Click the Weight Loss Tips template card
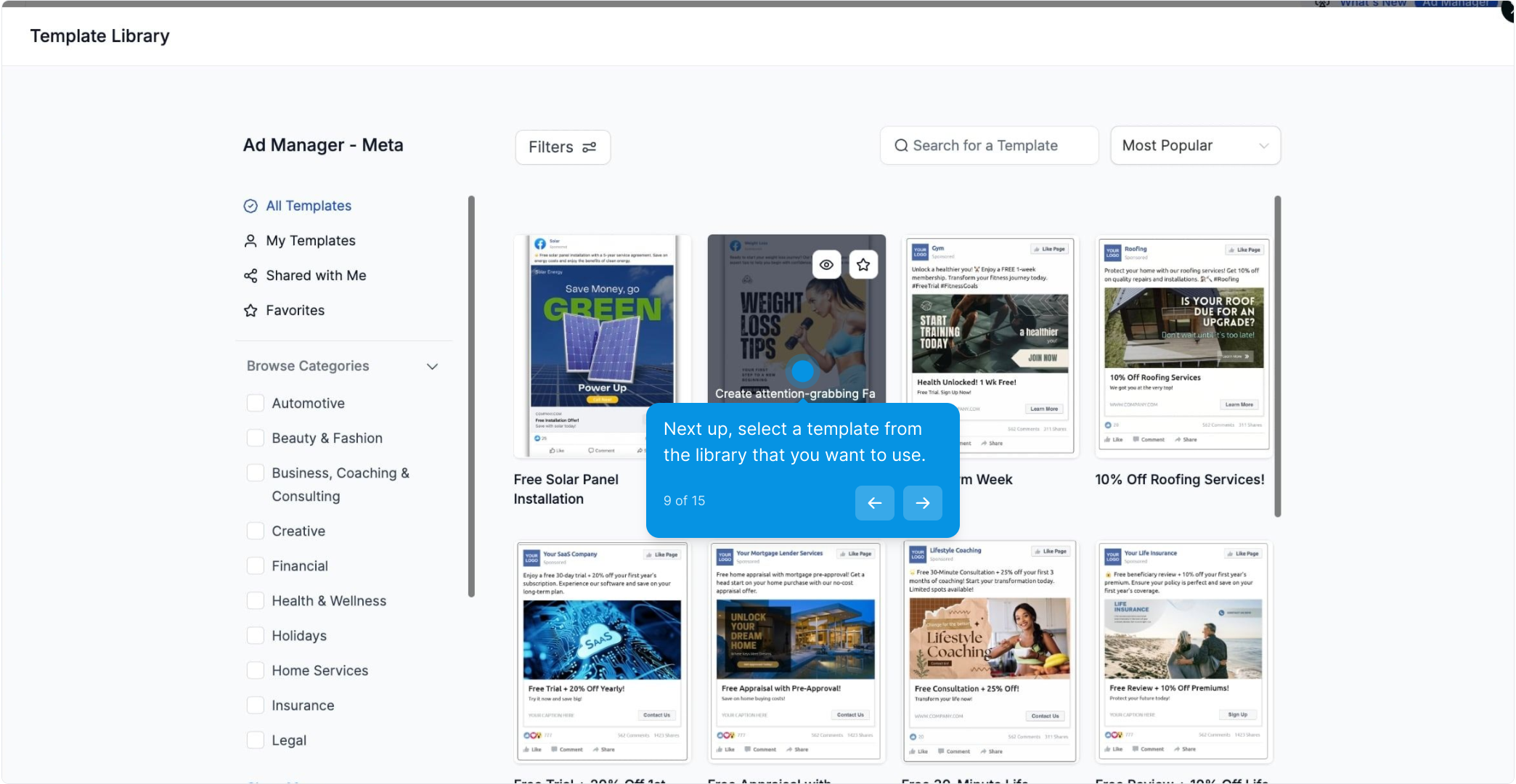Screen dimensions: 1516x784 pos(796,319)
